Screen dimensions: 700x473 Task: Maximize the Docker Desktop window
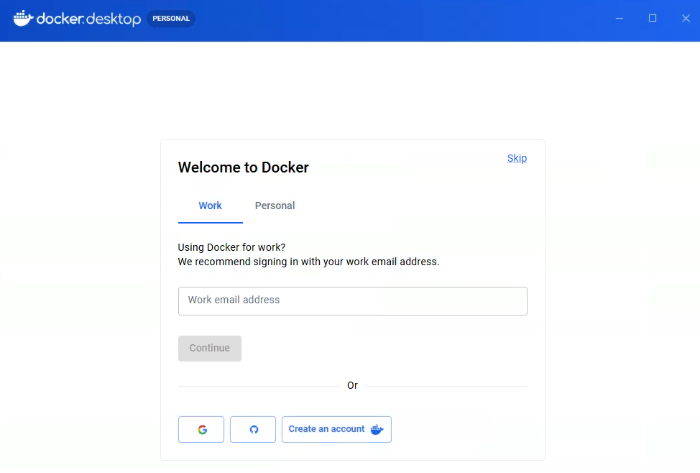[x=652, y=18]
